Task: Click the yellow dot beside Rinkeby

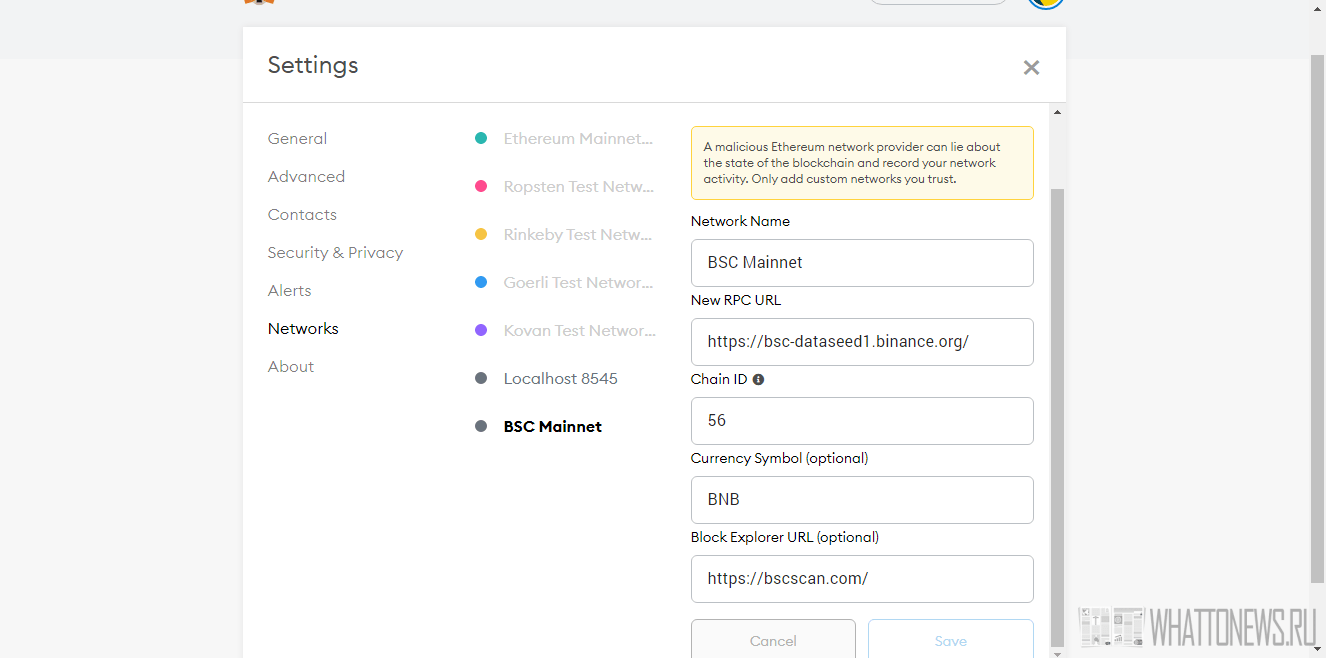Action: pos(481,235)
